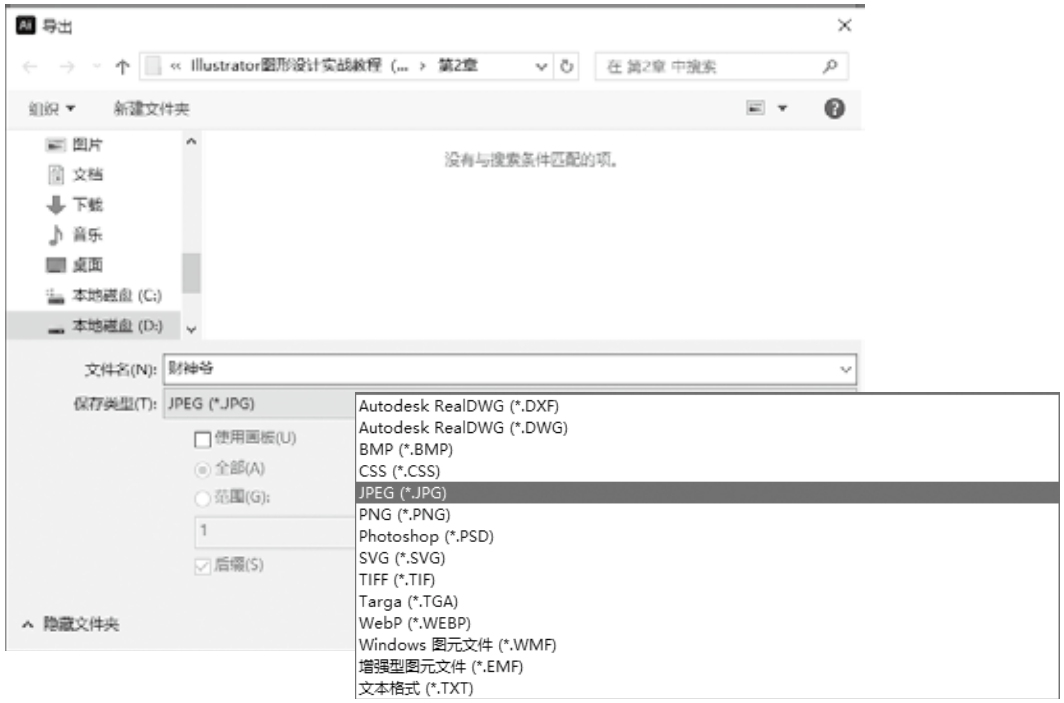
Task: Toggle the 后缀 checkbox
Action: coord(202,566)
